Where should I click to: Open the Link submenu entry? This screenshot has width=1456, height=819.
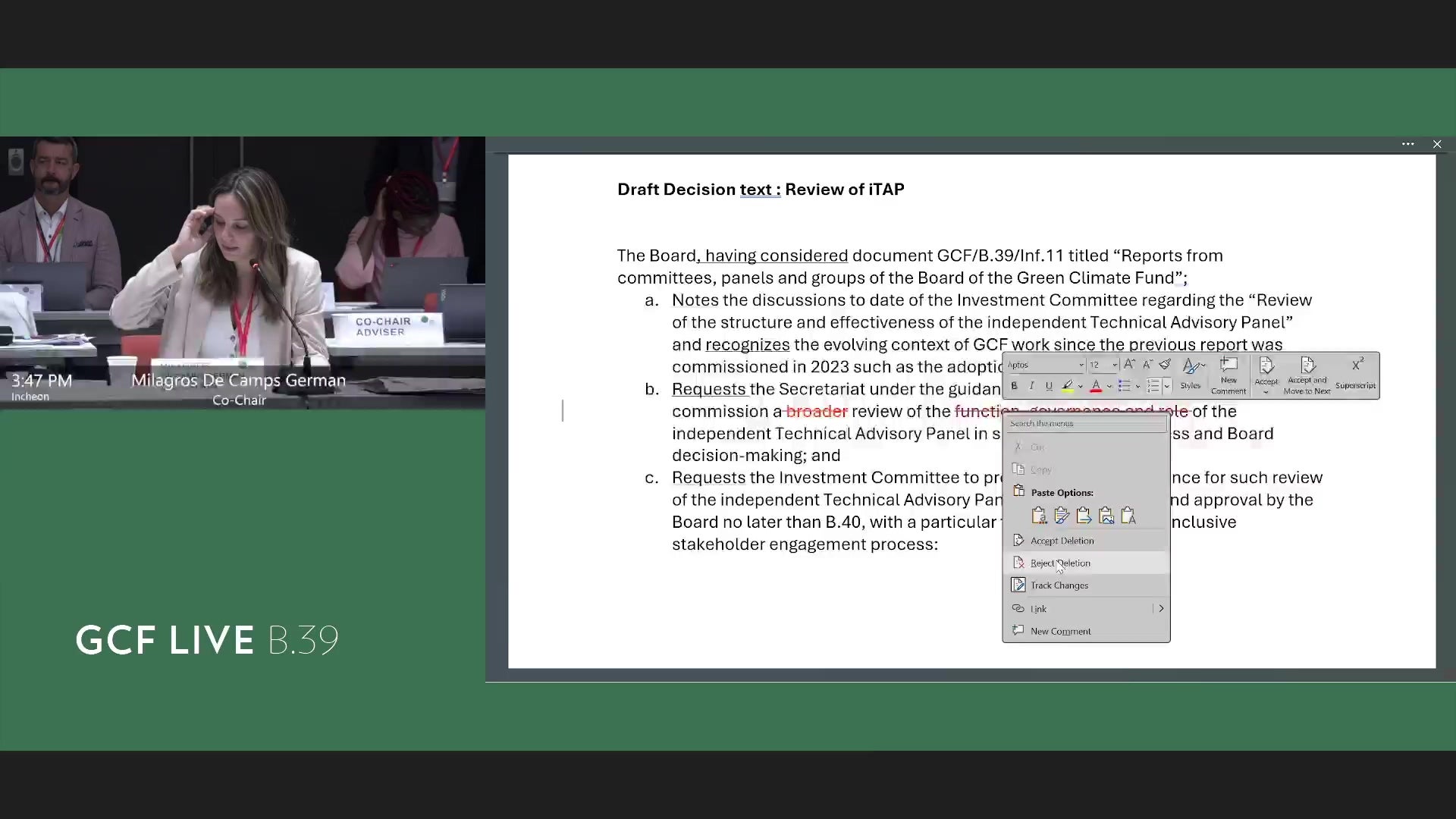coord(1086,609)
